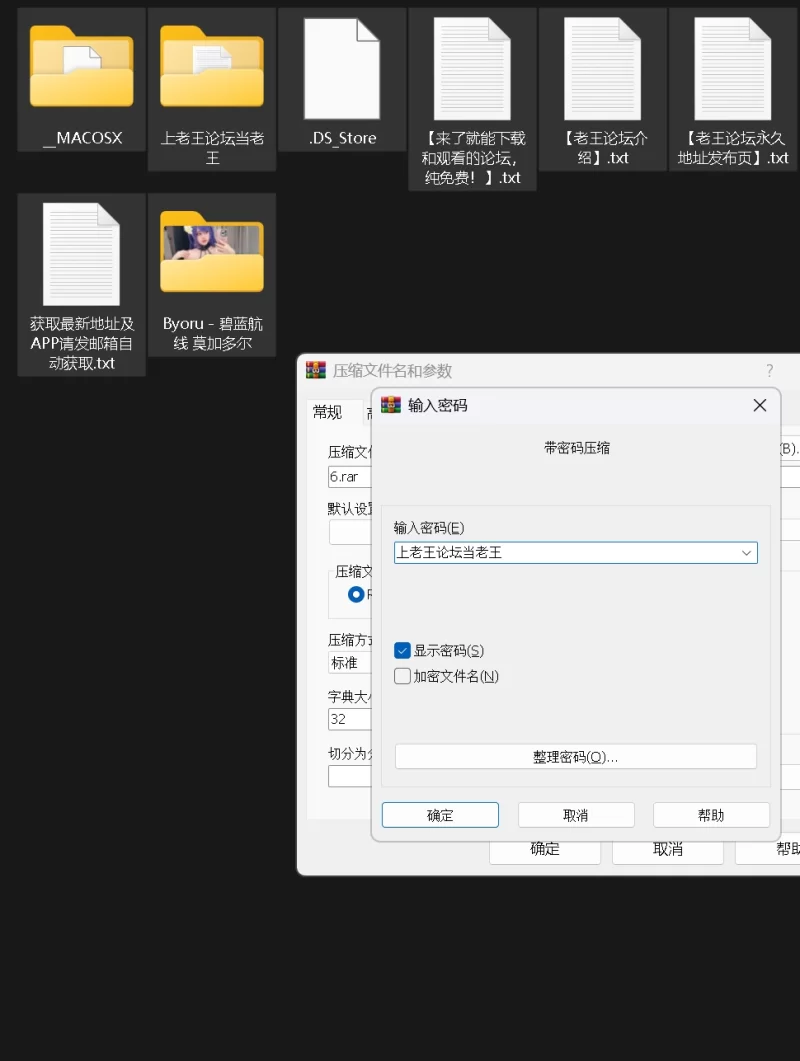800x1061 pixels.
Task: Select the radio button under 压缩文件格式
Action: [x=356, y=594]
